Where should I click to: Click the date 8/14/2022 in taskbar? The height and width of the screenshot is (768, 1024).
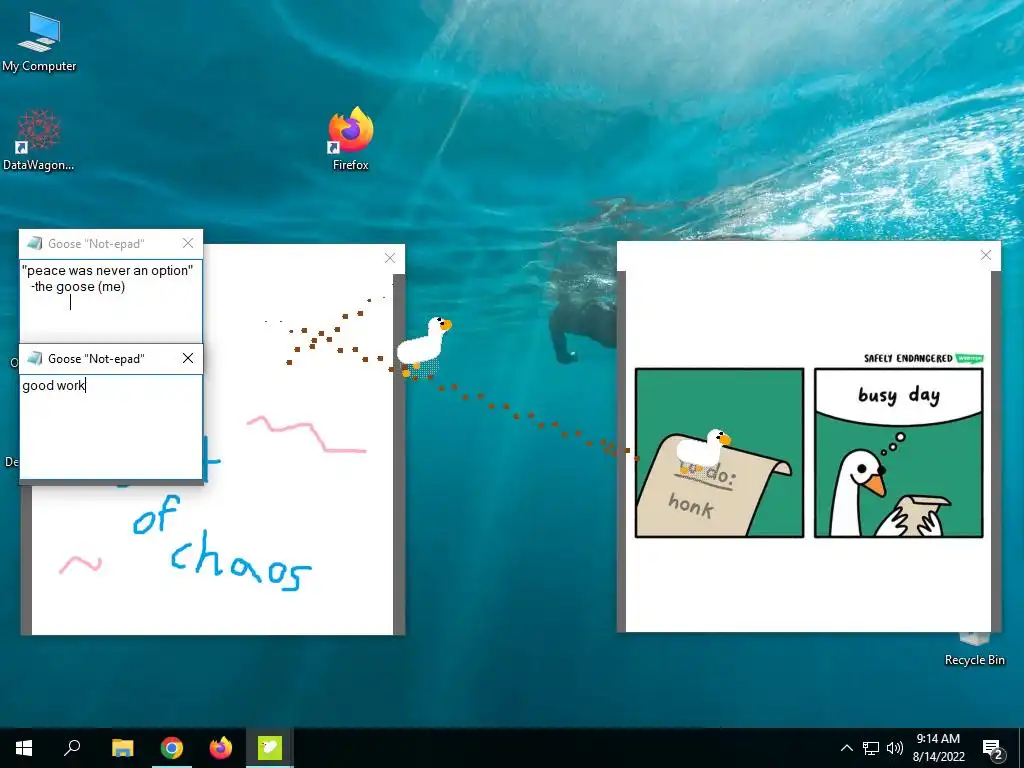pyautogui.click(x=938, y=757)
